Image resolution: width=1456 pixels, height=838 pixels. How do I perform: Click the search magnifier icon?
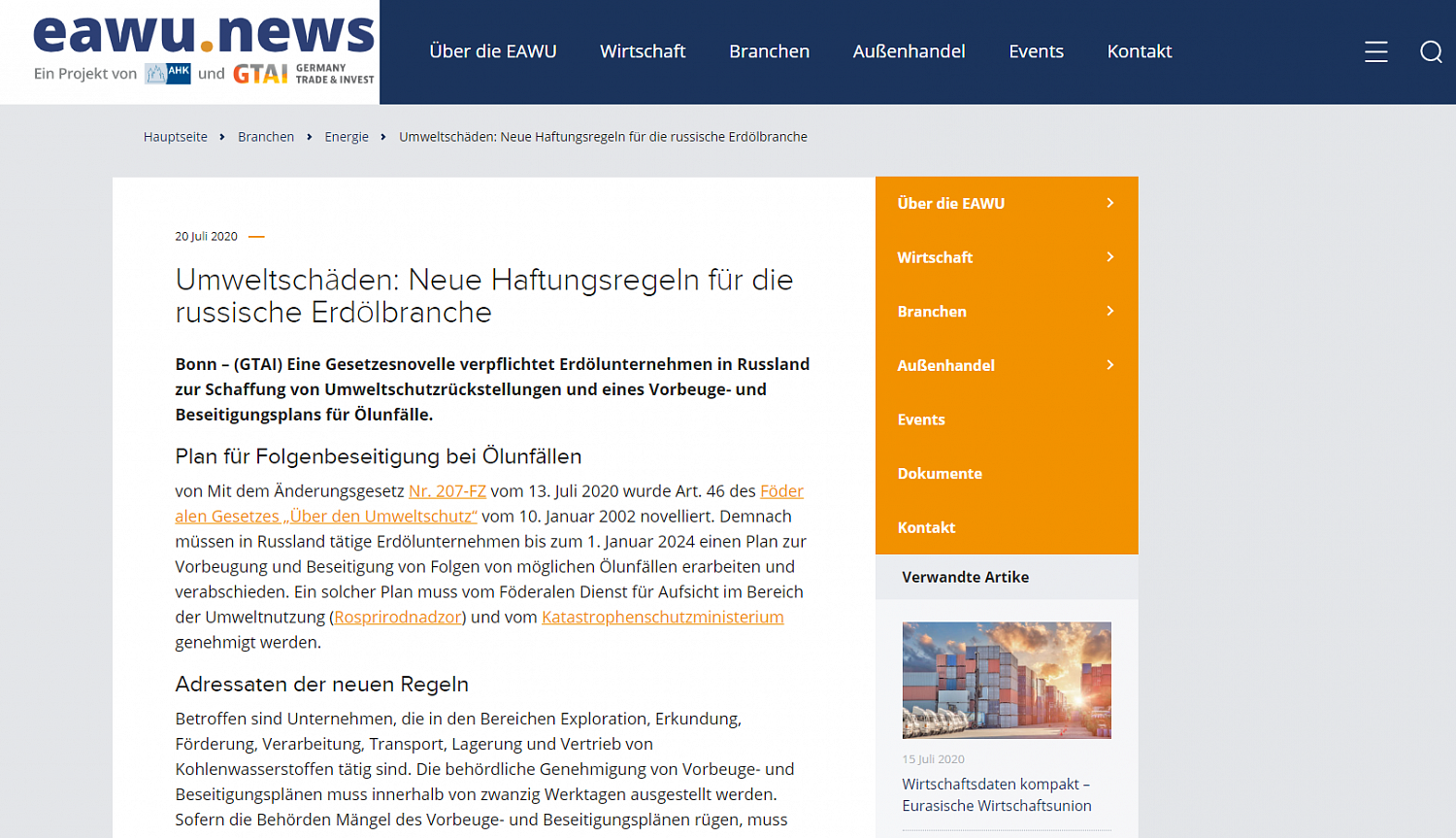1431,51
